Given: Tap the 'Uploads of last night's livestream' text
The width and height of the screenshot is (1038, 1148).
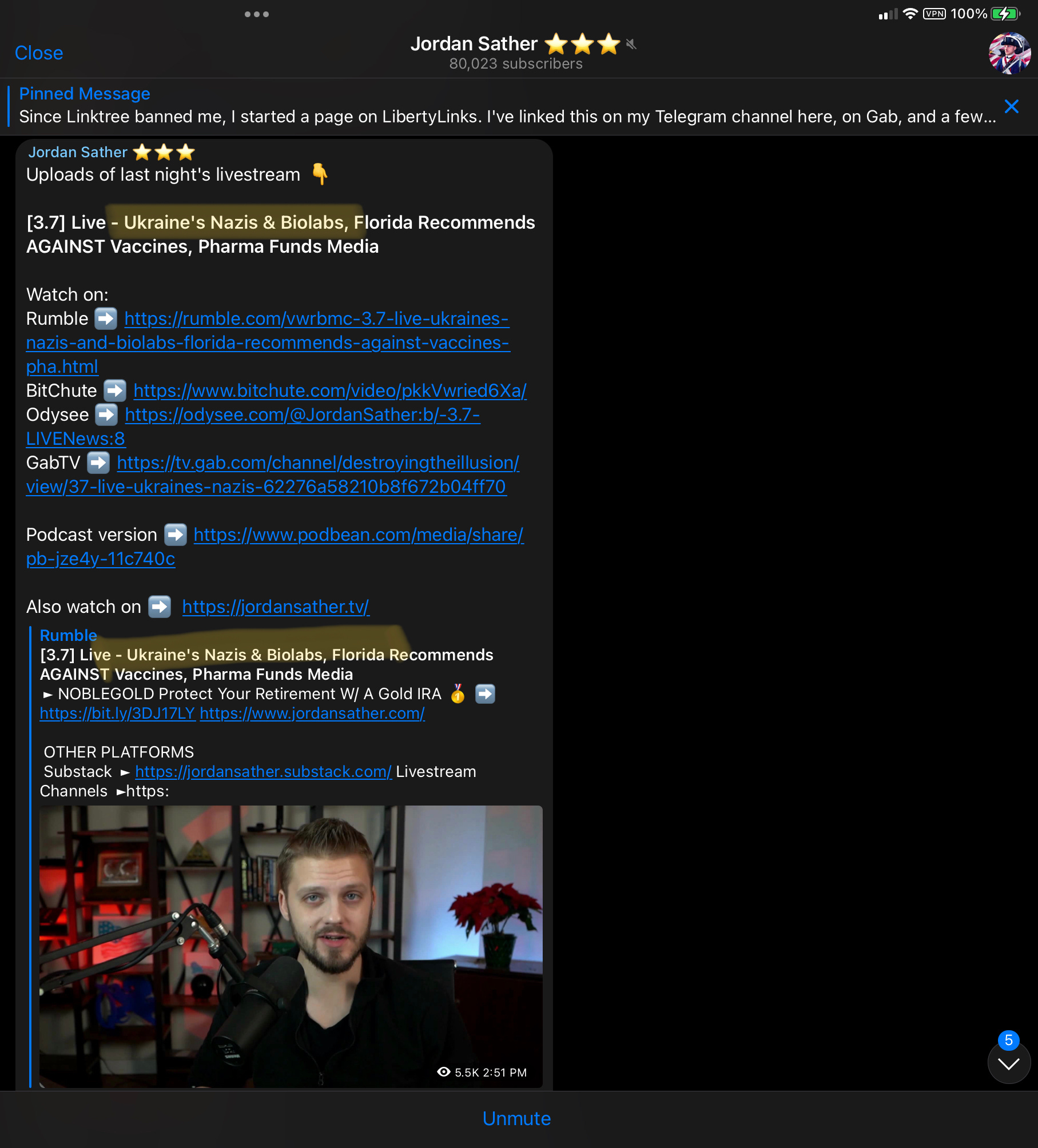Looking at the screenshot, I should 164,174.
